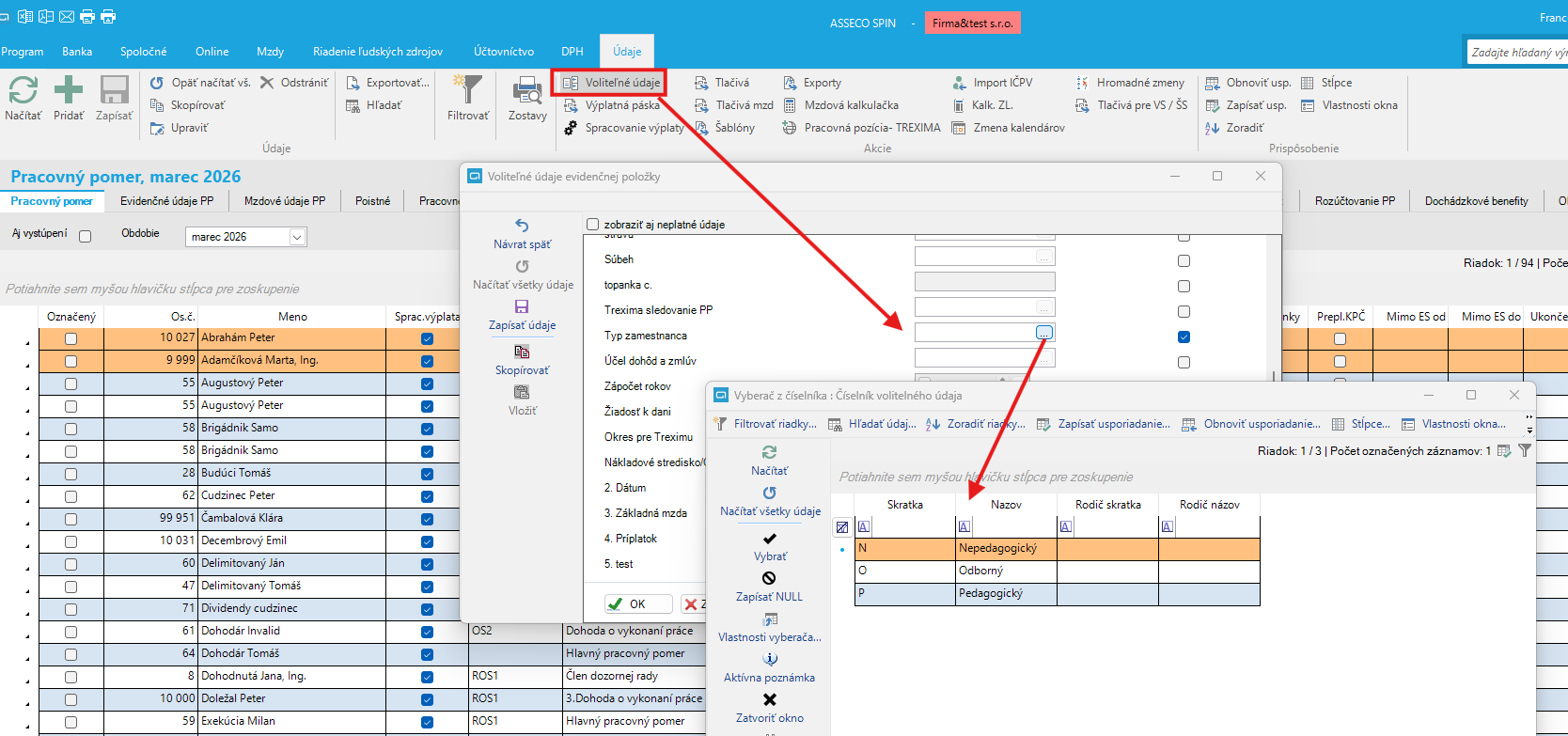
Task: Switch to the Evidenčné údaje PP tab
Action: (x=166, y=201)
